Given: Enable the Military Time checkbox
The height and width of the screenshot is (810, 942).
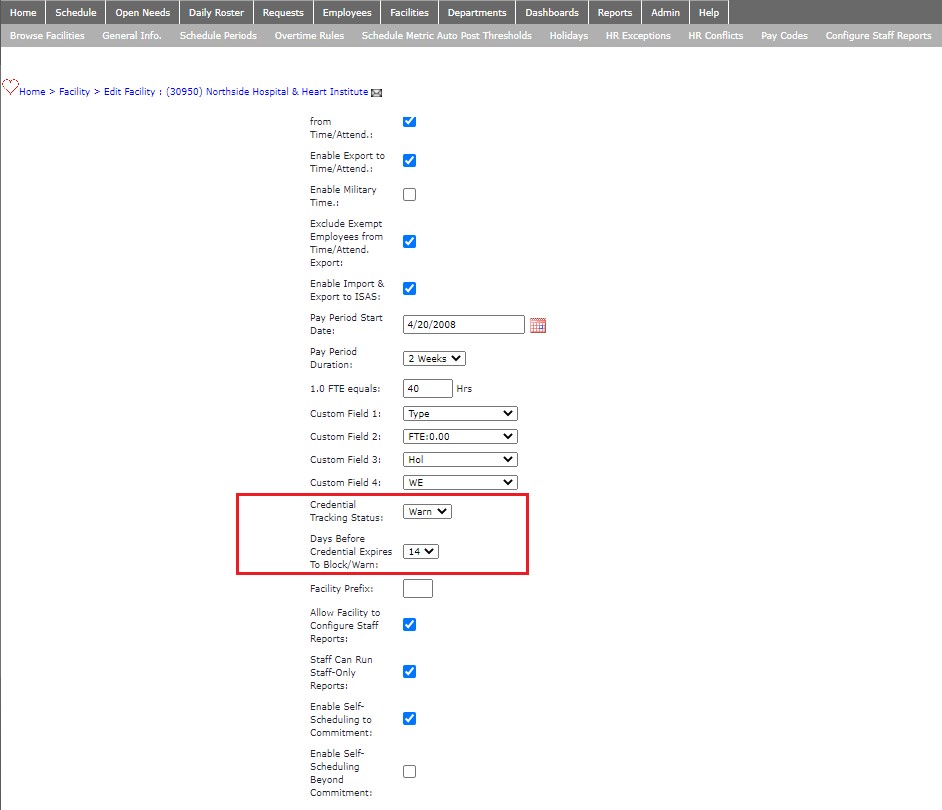Looking at the screenshot, I should click(409, 194).
